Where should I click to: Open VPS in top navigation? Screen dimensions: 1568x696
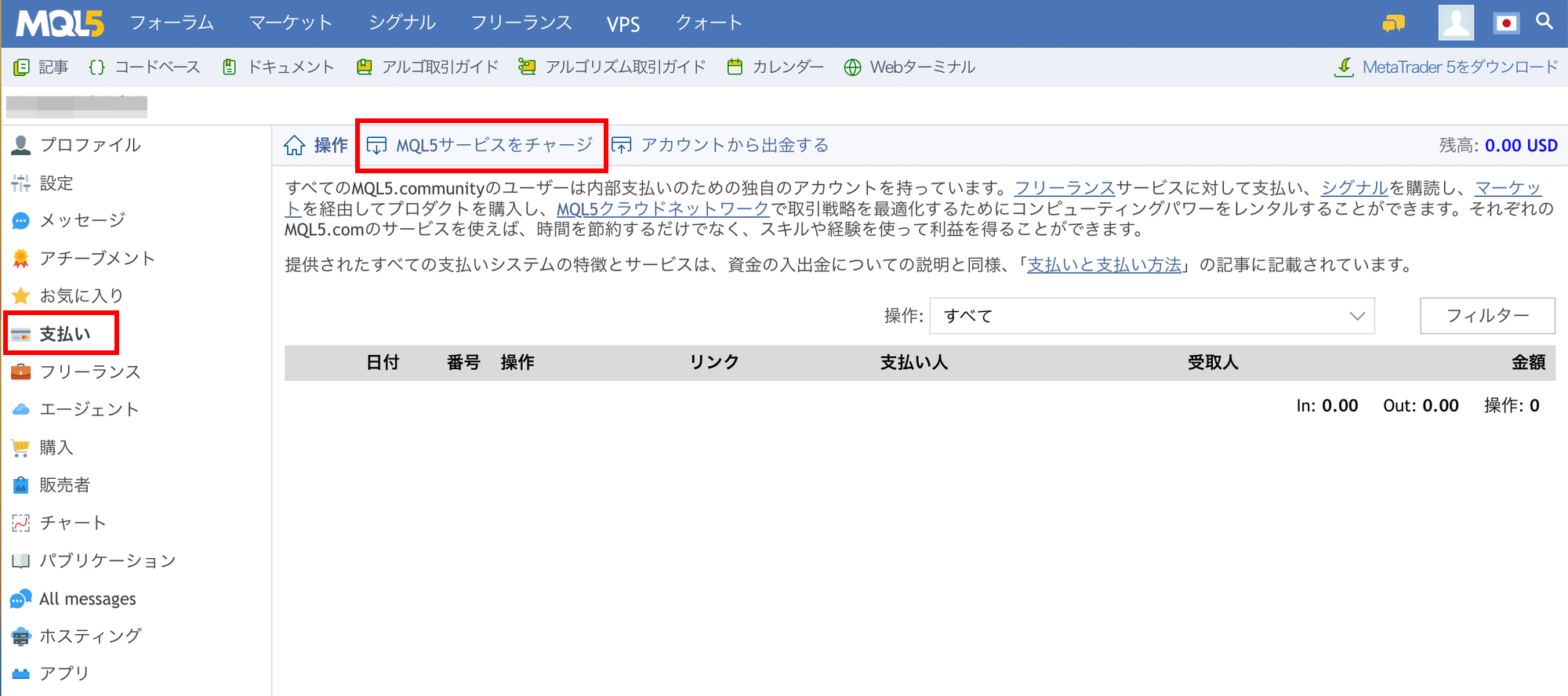[623, 24]
